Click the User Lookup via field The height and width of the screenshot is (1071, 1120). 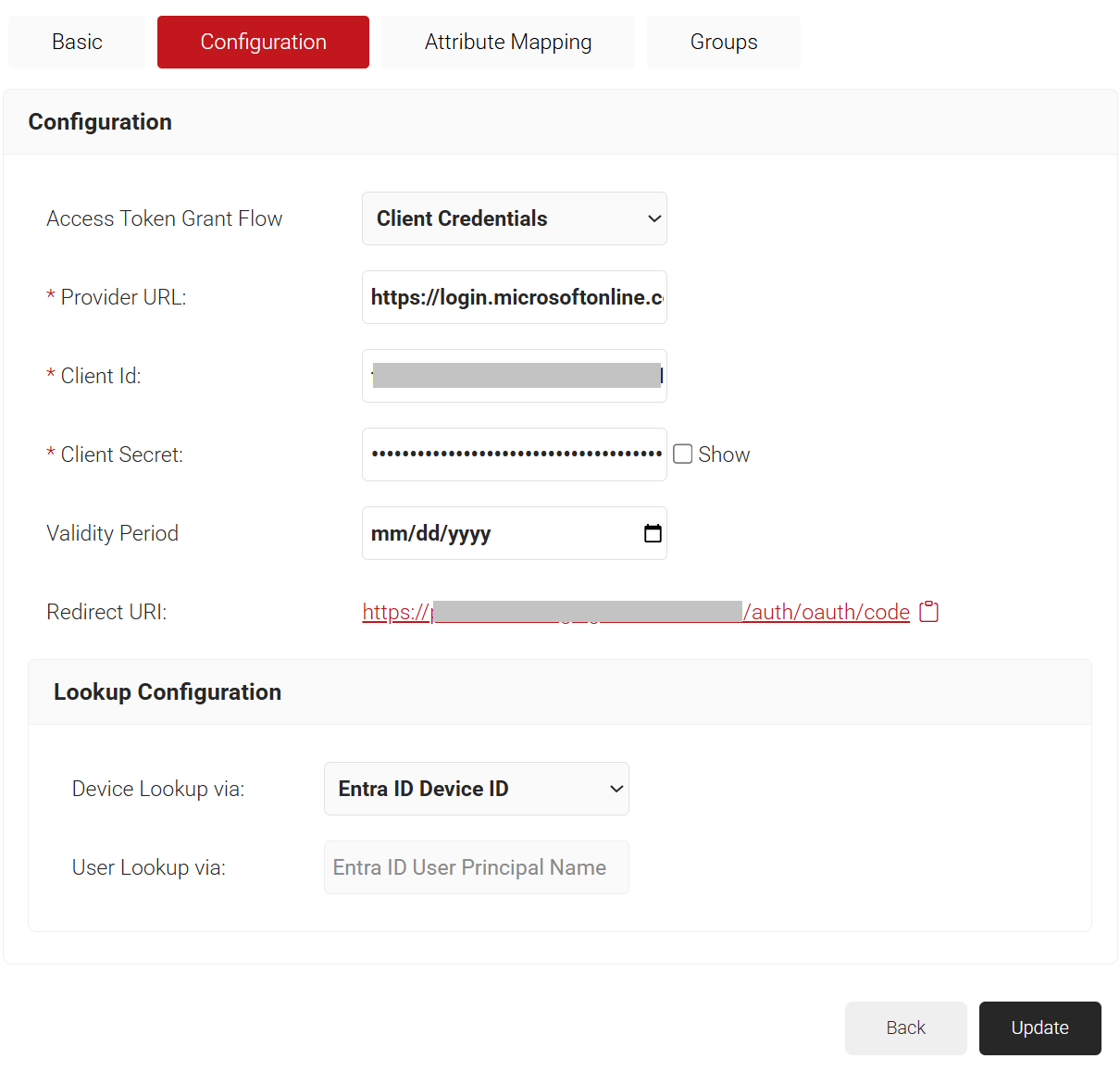click(x=476, y=867)
